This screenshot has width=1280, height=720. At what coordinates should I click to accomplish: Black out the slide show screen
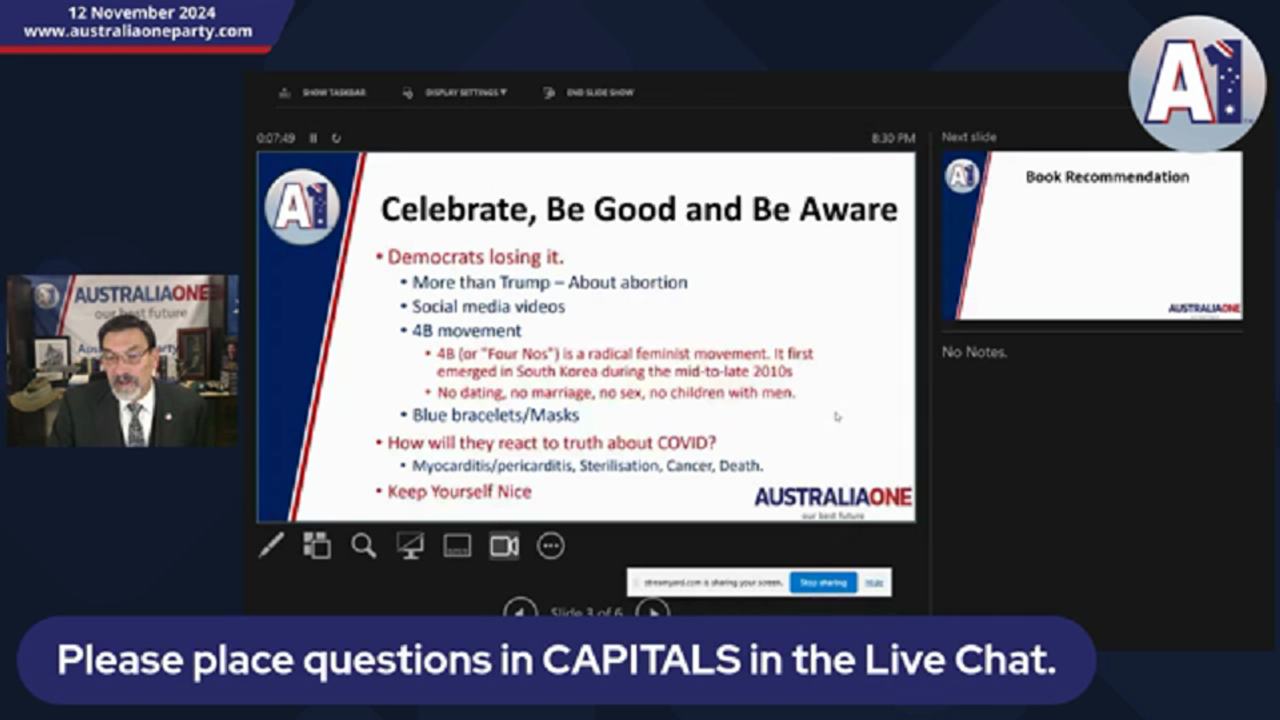click(x=410, y=545)
